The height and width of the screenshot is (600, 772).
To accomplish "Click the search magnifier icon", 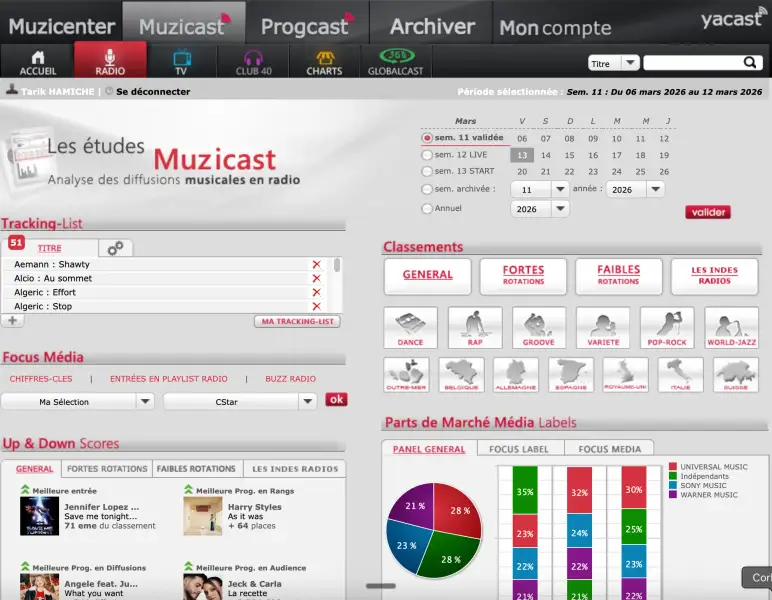I will [x=750, y=63].
